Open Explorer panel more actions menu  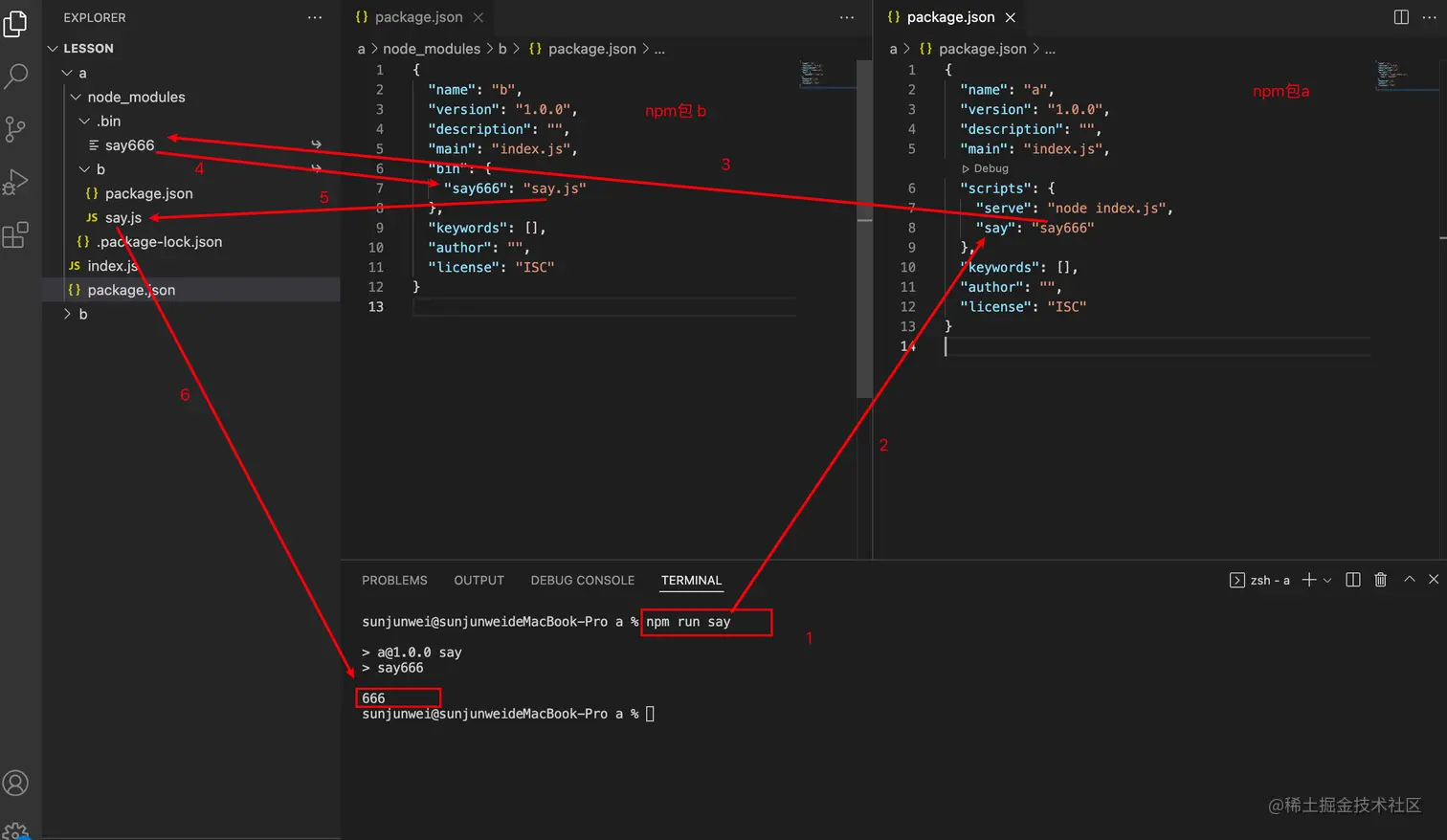coord(315,17)
